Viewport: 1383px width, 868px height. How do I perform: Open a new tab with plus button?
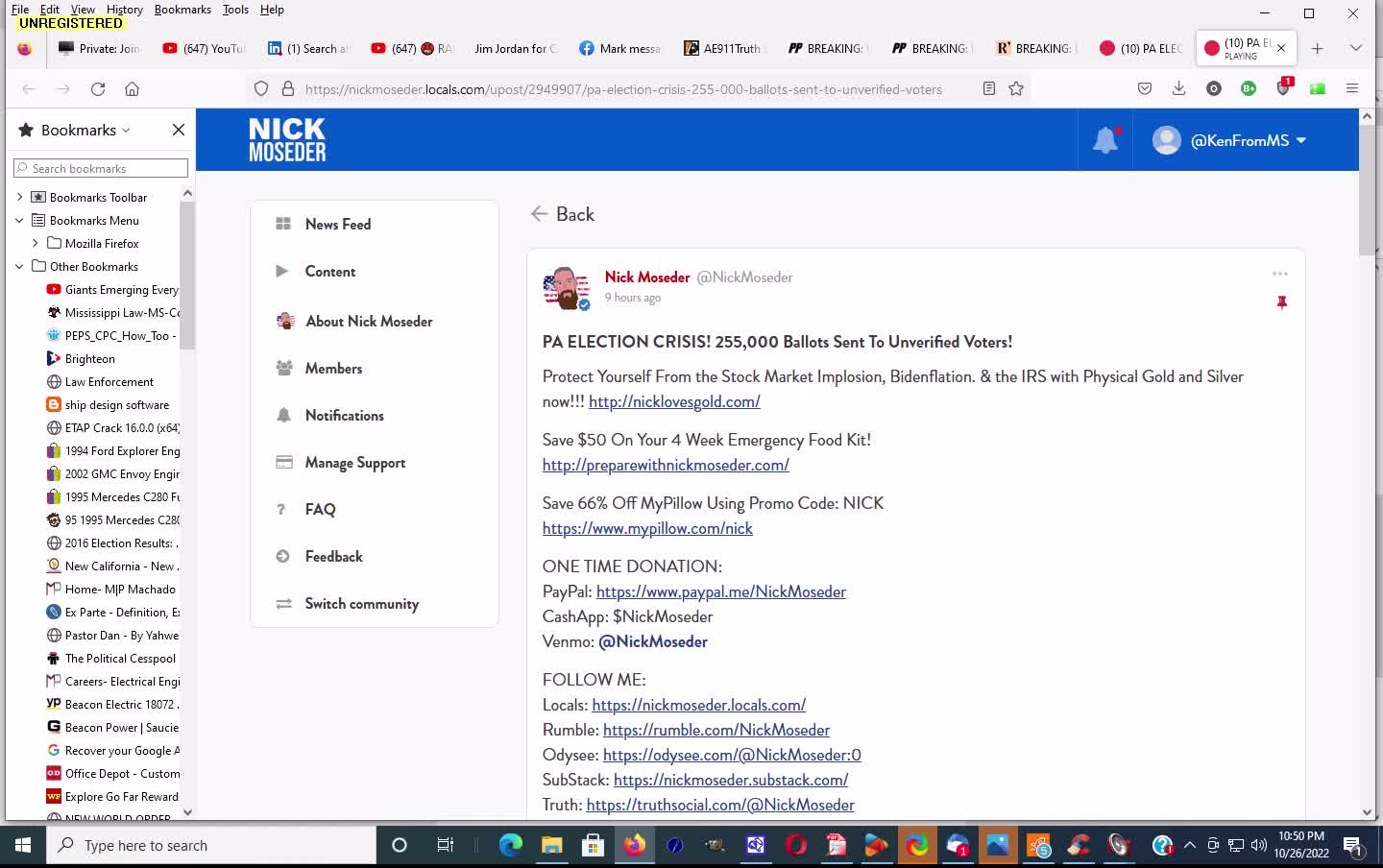(1318, 48)
